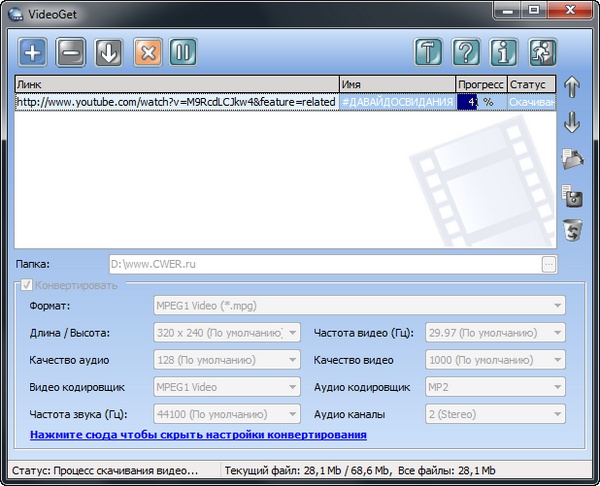Open the help question mark icon
600x486 pixels.
pos(466,52)
